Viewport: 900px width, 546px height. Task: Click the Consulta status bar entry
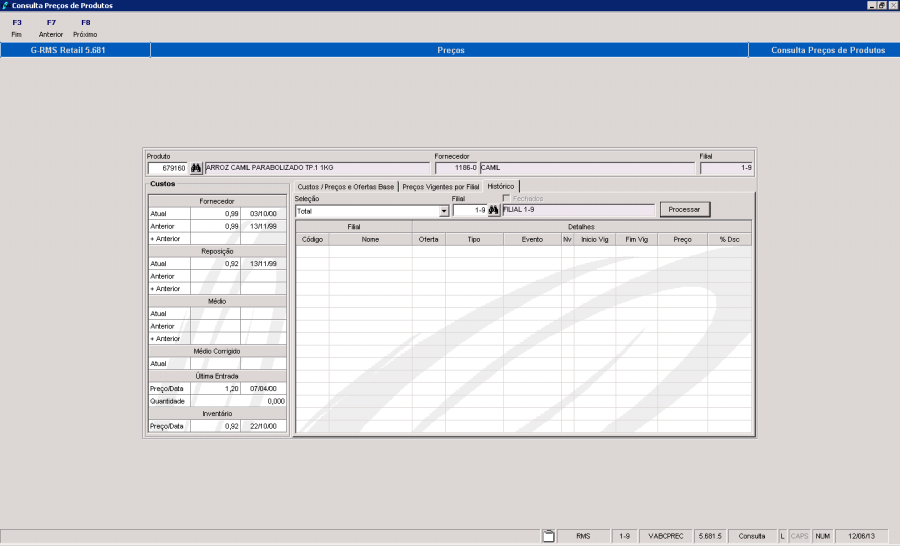tap(752, 536)
